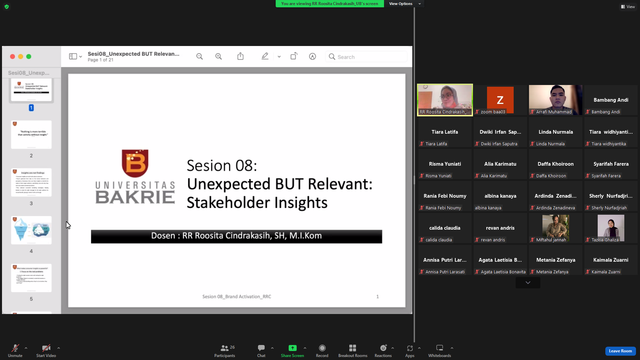This screenshot has width=640, height=360.
Task: Click the Preview zoom in magnifier
Action: coord(218,57)
